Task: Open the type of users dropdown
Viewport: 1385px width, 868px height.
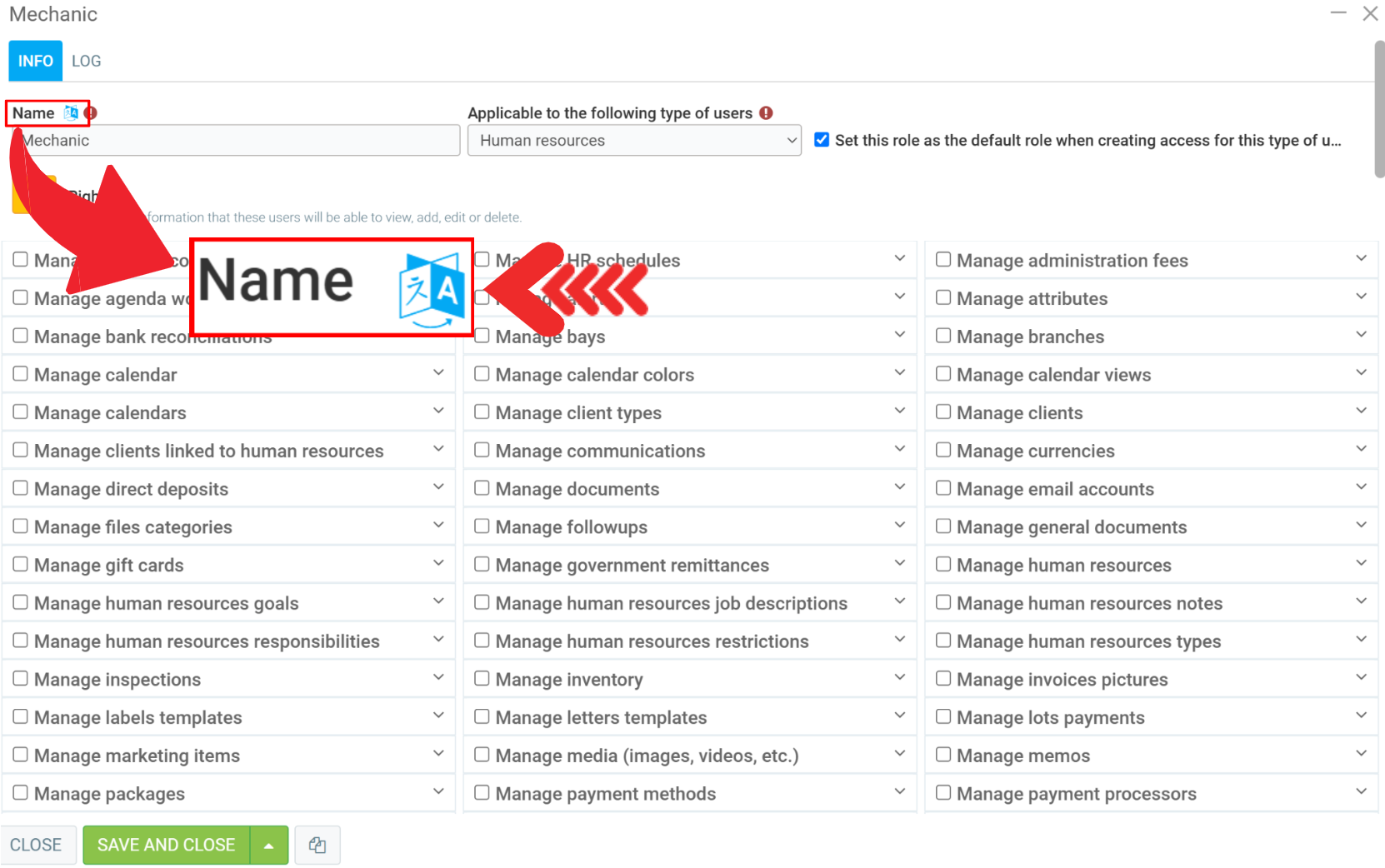Action: click(633, 140)
